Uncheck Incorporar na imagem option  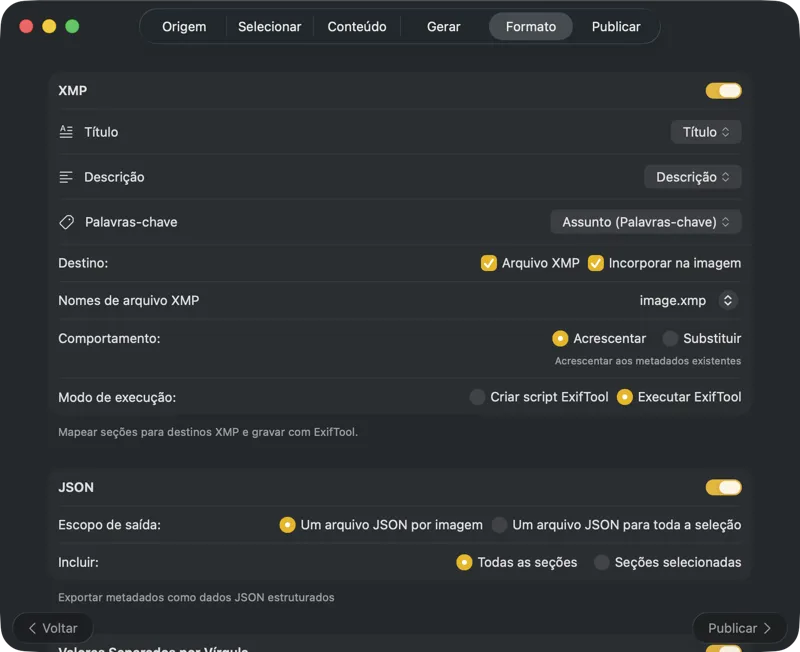coord(596,263)
